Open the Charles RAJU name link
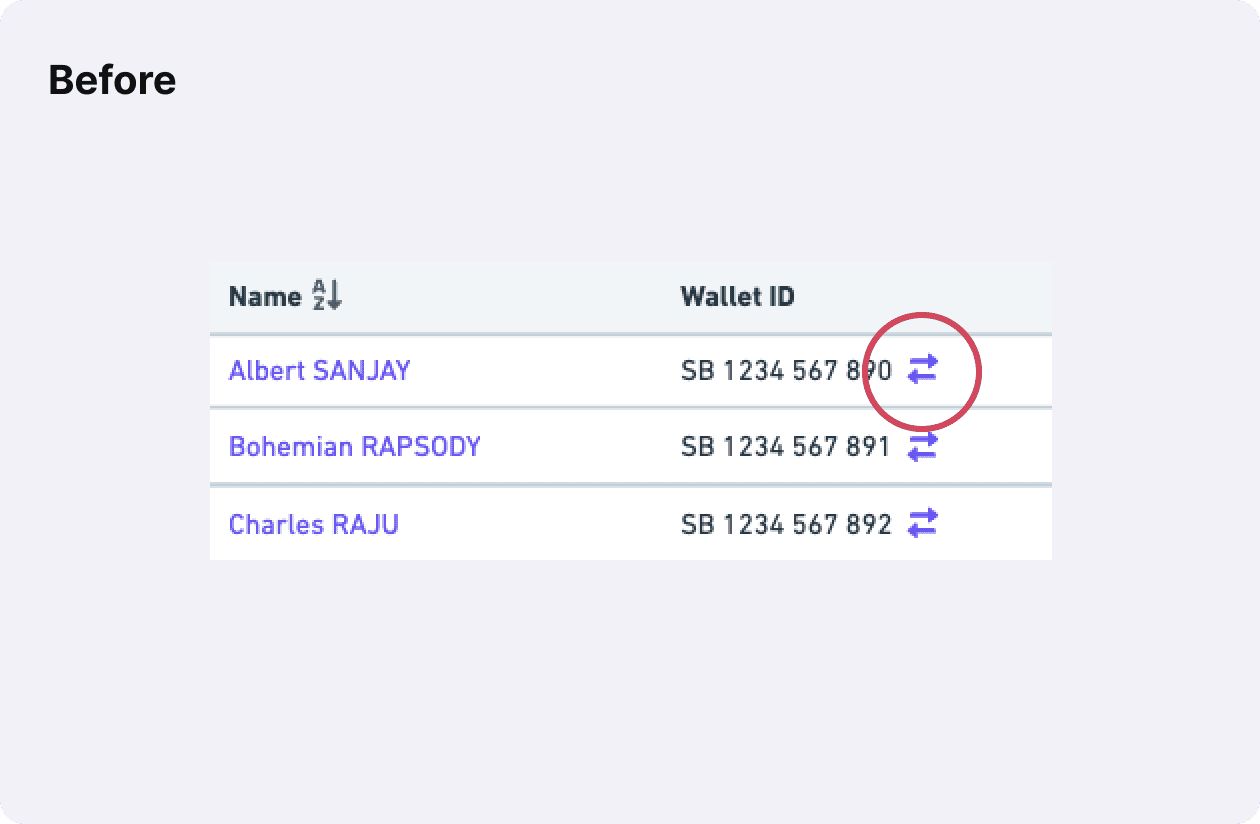The height and width of the screenshot is (824, 1260). coord(314,524)
